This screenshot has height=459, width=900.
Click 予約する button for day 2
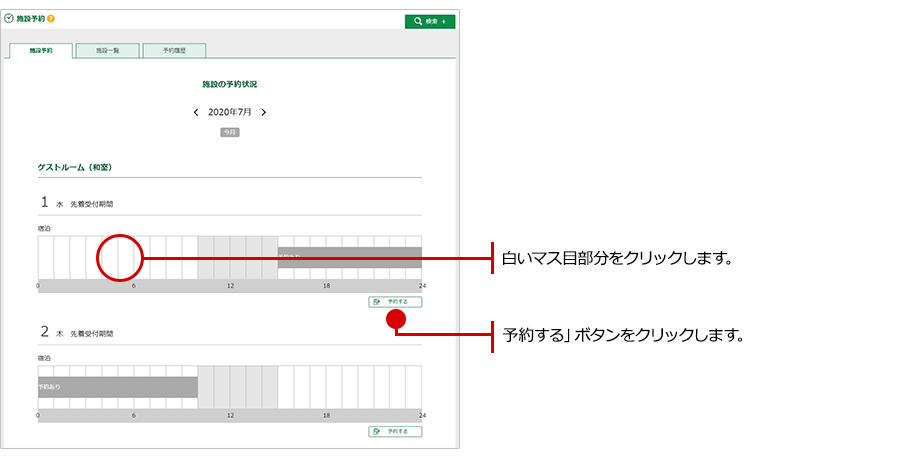click(395, 432)
